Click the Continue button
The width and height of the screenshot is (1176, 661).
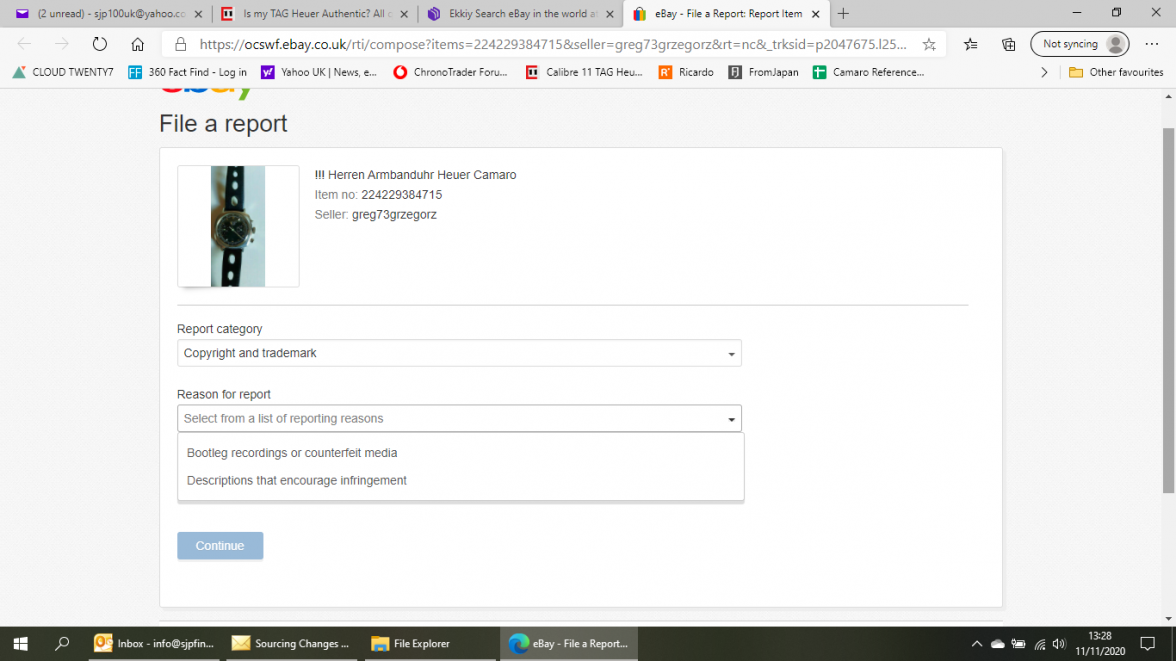click(220, 546)
